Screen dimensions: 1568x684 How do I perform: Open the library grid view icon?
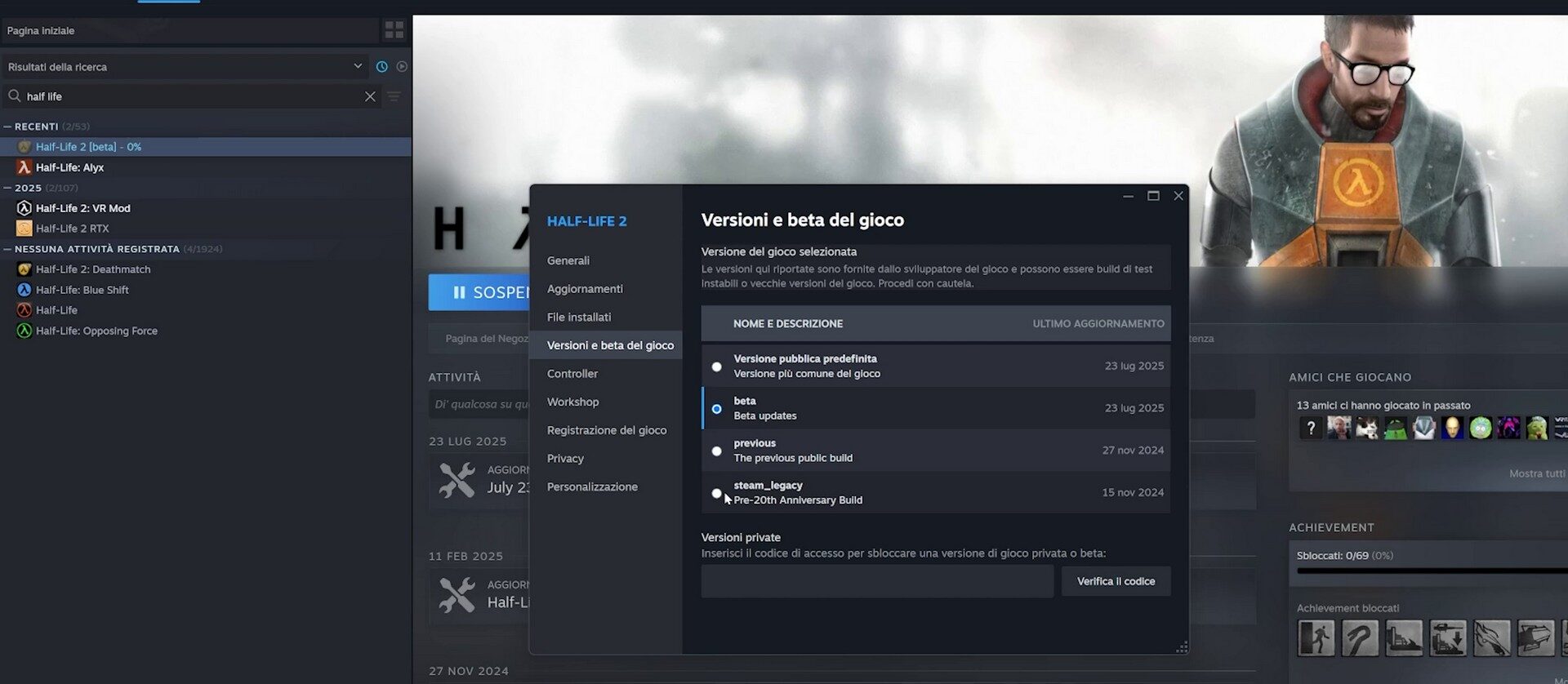[x=394, y=31]
